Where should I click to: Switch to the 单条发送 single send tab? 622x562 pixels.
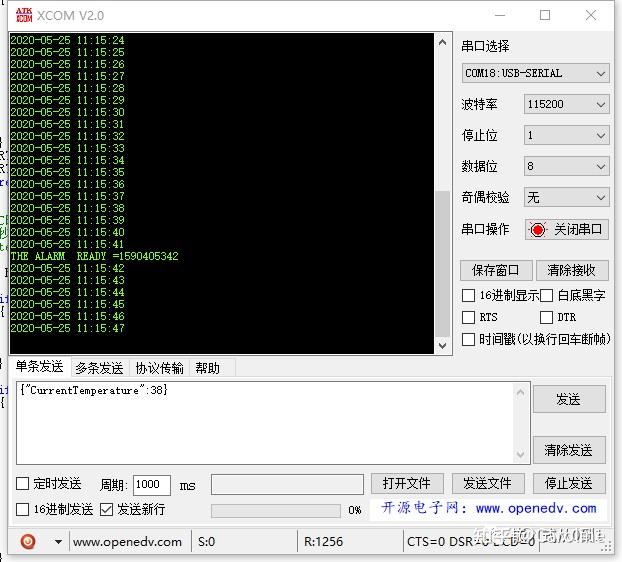pos(39,366)
